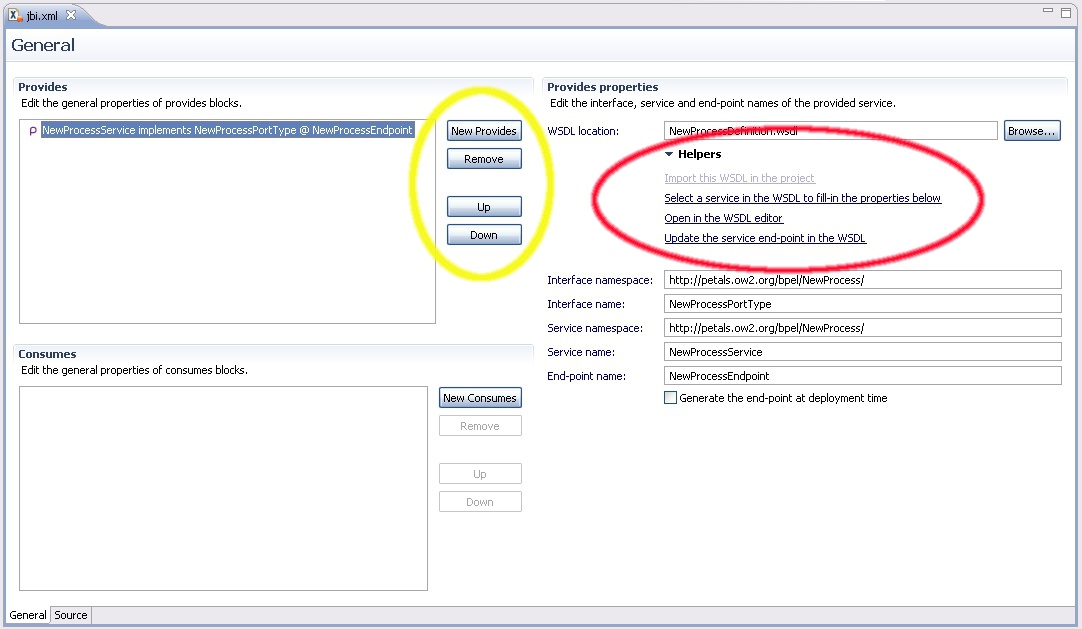
Task: Click the jbi.xml file icon in tab
Action: (17, 15)
